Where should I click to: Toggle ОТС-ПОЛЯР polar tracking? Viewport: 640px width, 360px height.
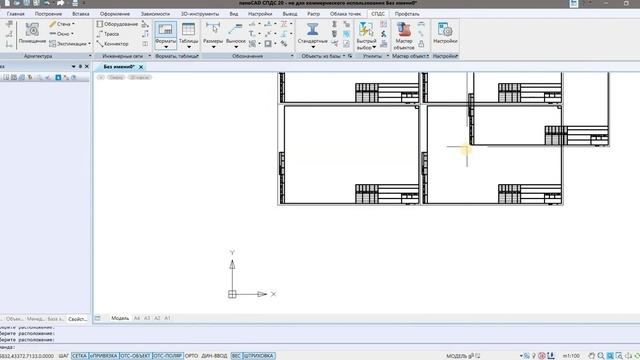[167, 356]
